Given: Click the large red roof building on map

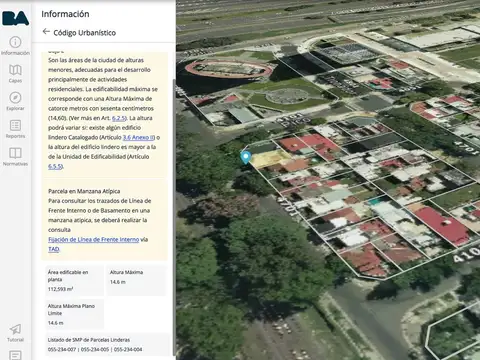Looking at the screenshot, I should tap(442, 225).
